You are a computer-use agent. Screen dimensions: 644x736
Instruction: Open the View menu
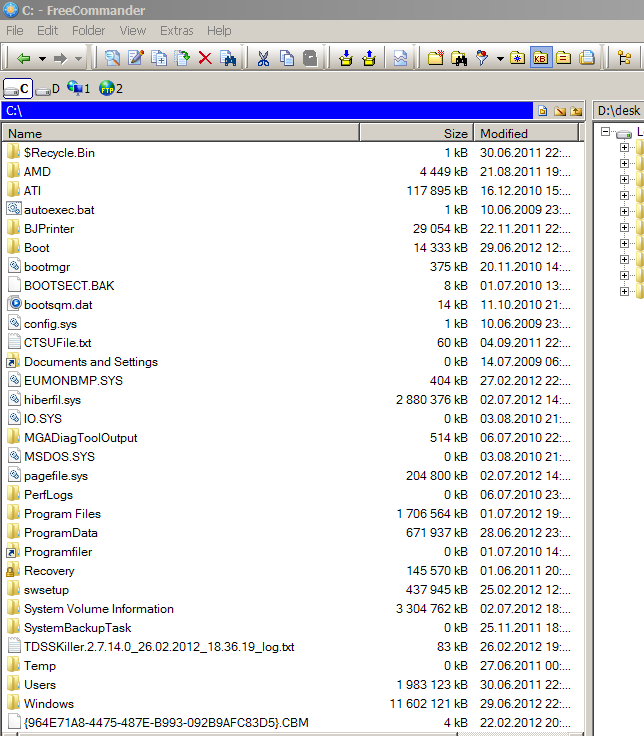(x=133, y=31)
